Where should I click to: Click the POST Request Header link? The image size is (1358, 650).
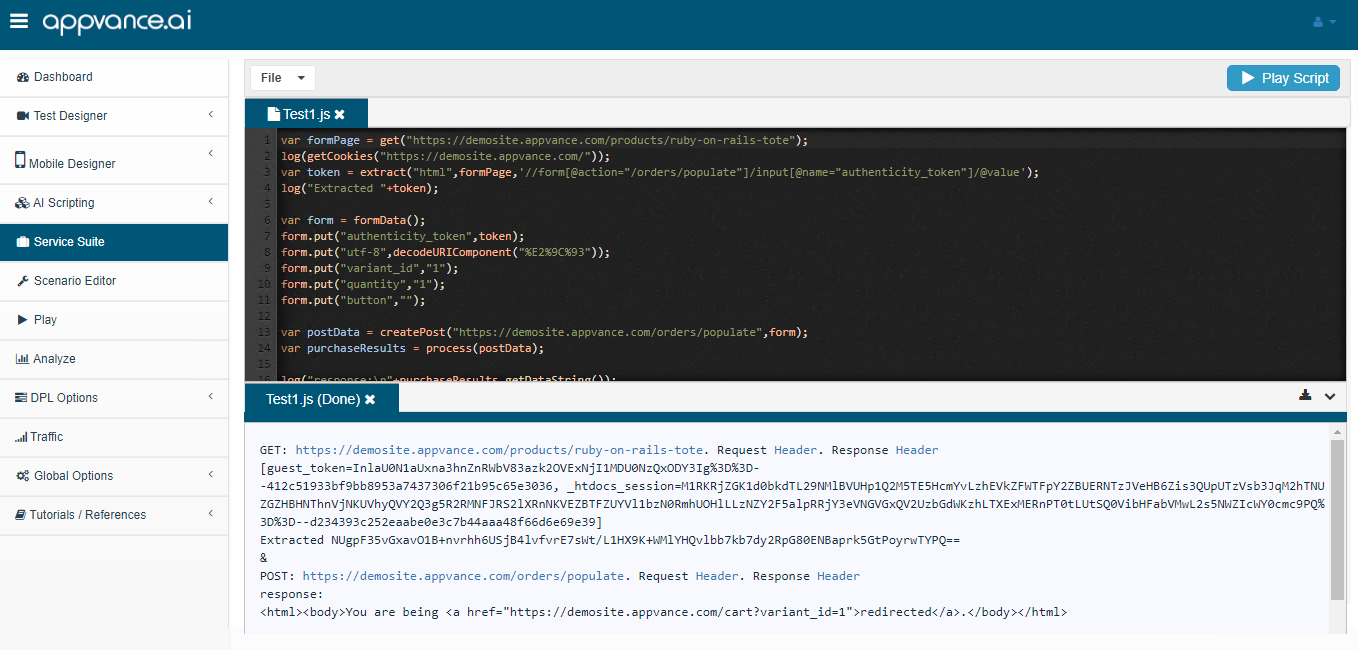[717, 576]
